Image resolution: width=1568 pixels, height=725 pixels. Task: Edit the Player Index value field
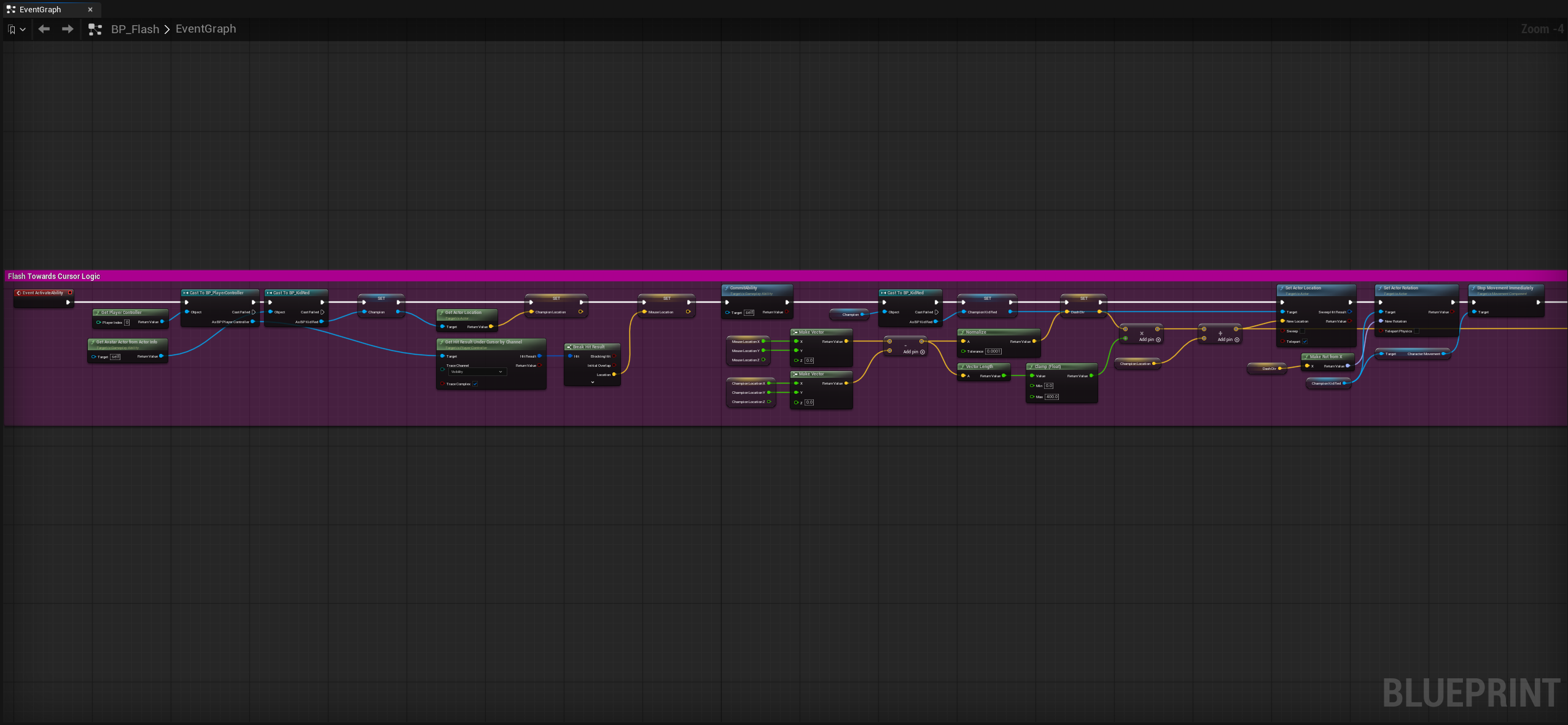click(x=127, y=322)
